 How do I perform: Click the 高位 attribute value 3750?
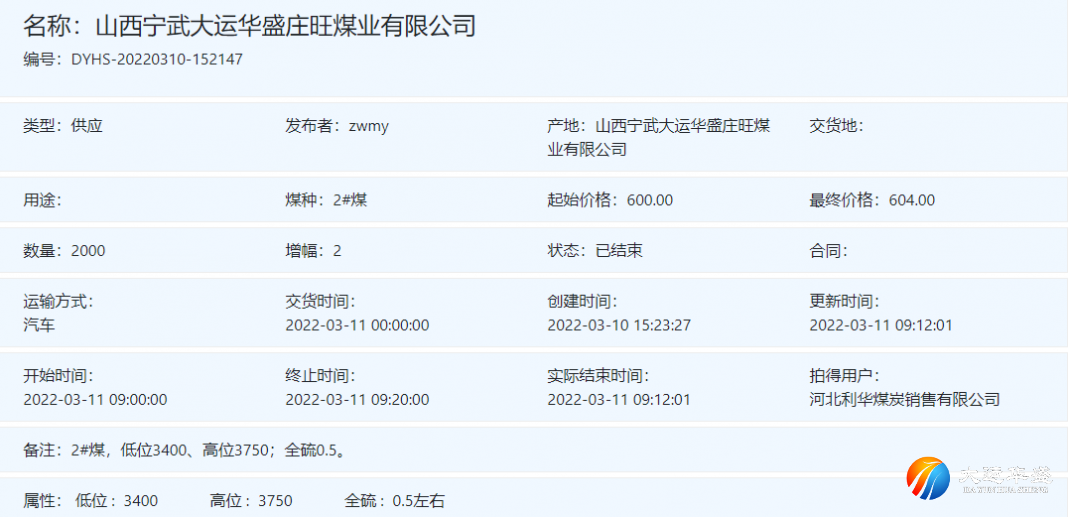(x=275, y=501)
